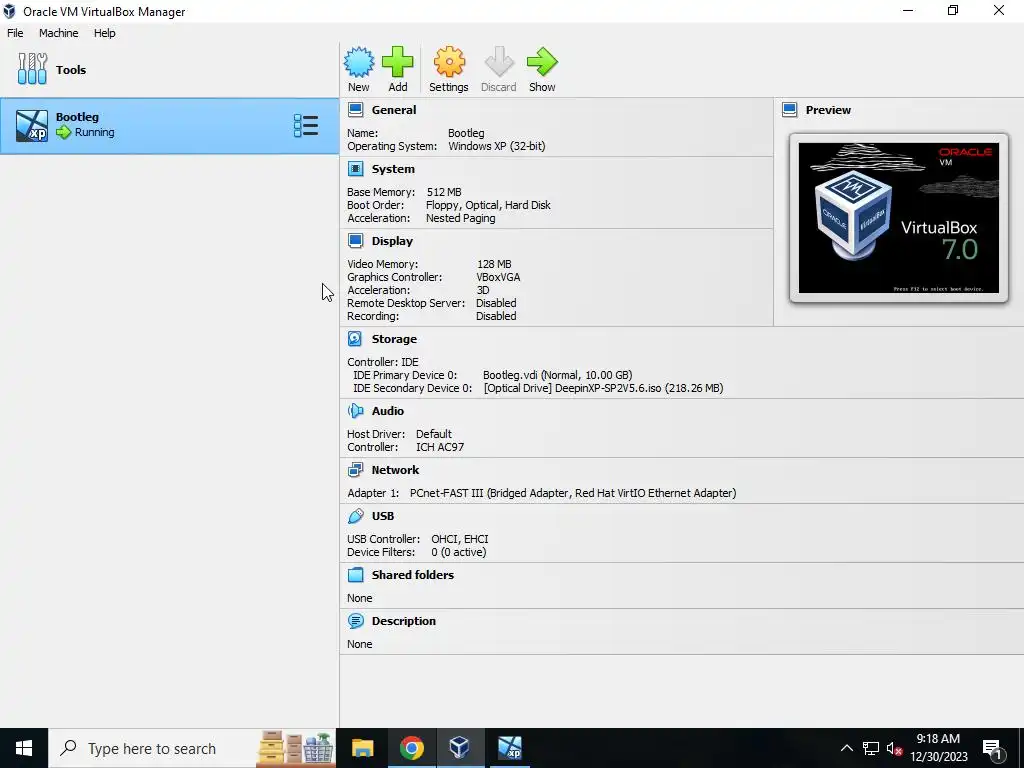Click the Description section heading
The image size is (1024, 768).
point(404,621)
